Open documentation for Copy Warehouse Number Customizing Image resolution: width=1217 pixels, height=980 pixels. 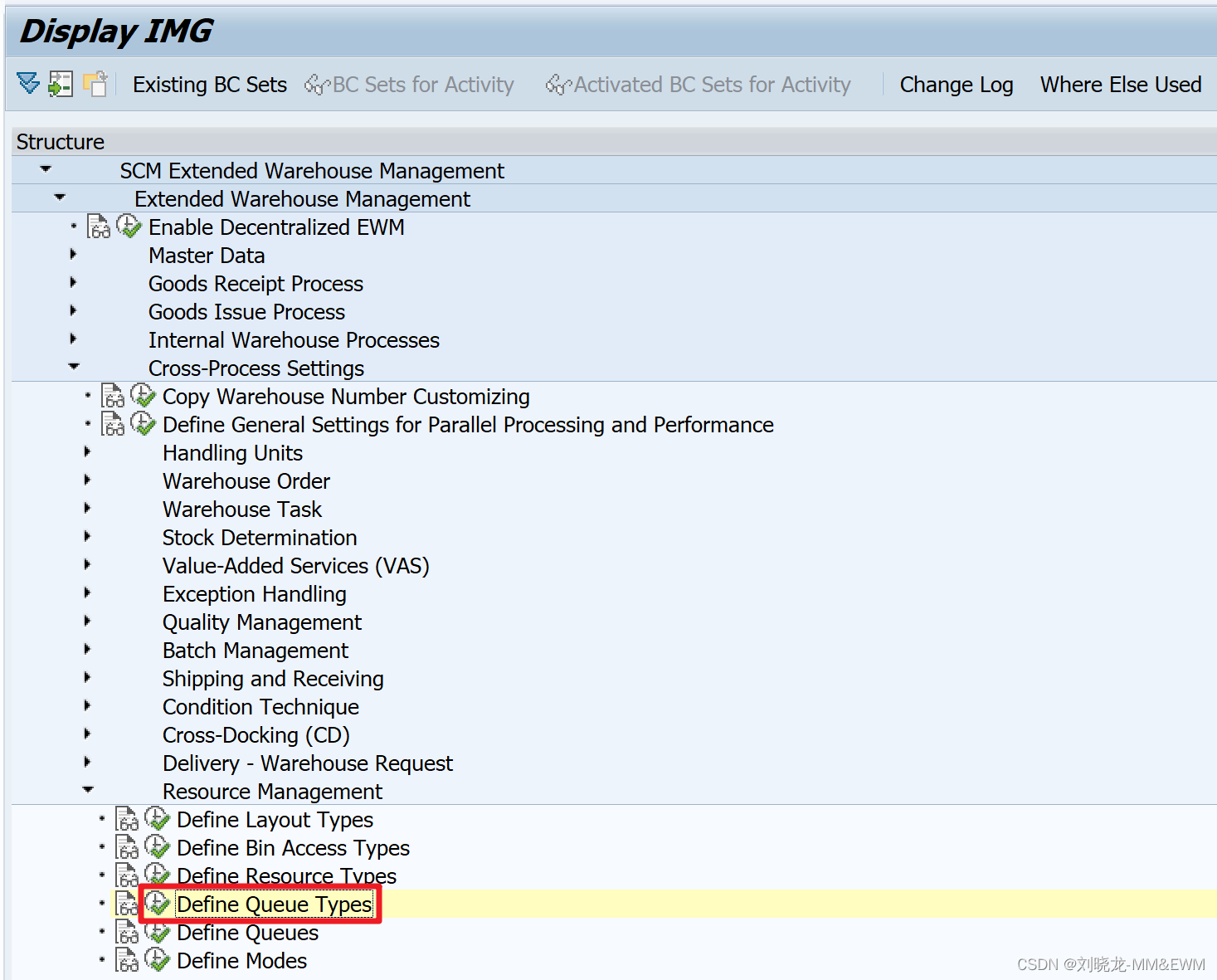click(113, 396)
